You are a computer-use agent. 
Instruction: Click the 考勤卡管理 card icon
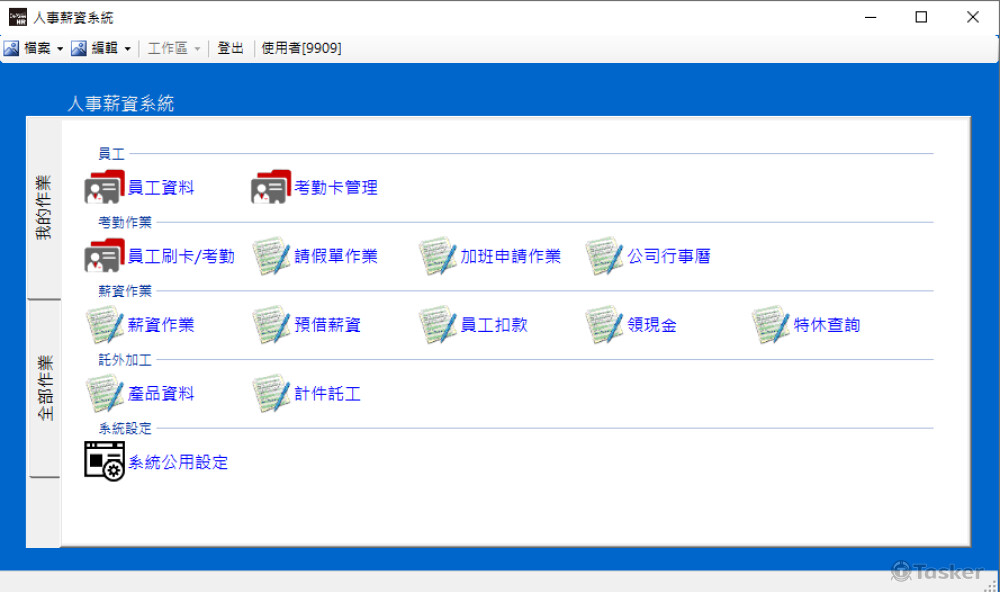tap(270, 187)
